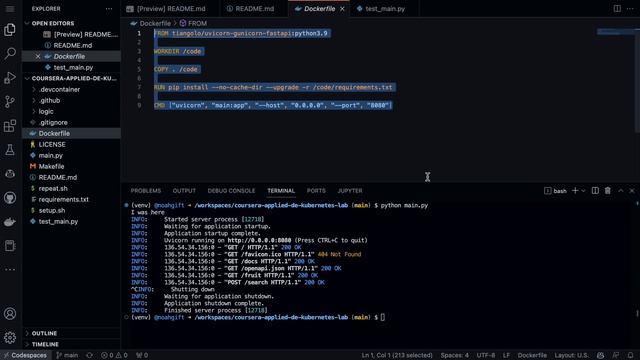Show additional views ellipsis in activity bar
The image size is (640, 360).
click(x=10, y=269)
